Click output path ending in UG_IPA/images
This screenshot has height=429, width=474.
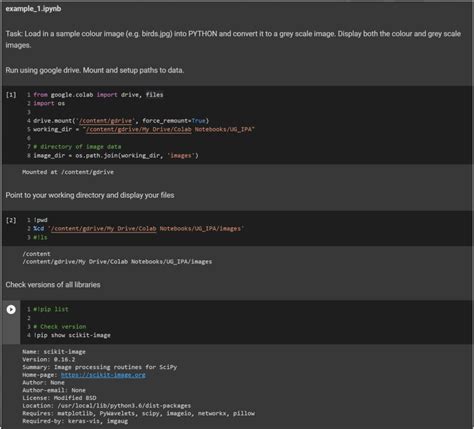[117, 262]
